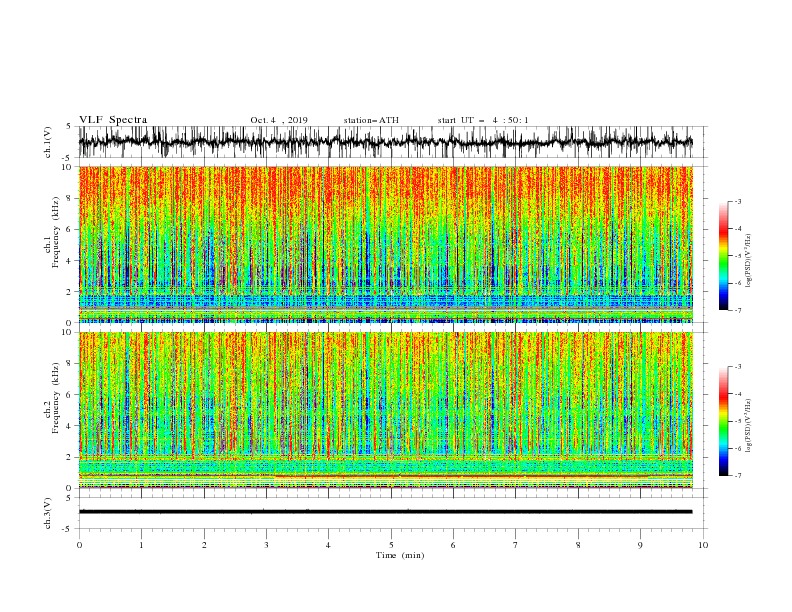Select the ch.1 "Frequency (kHz)" axis label
This screenshot has width=792, height=612.
coord(56,233)
